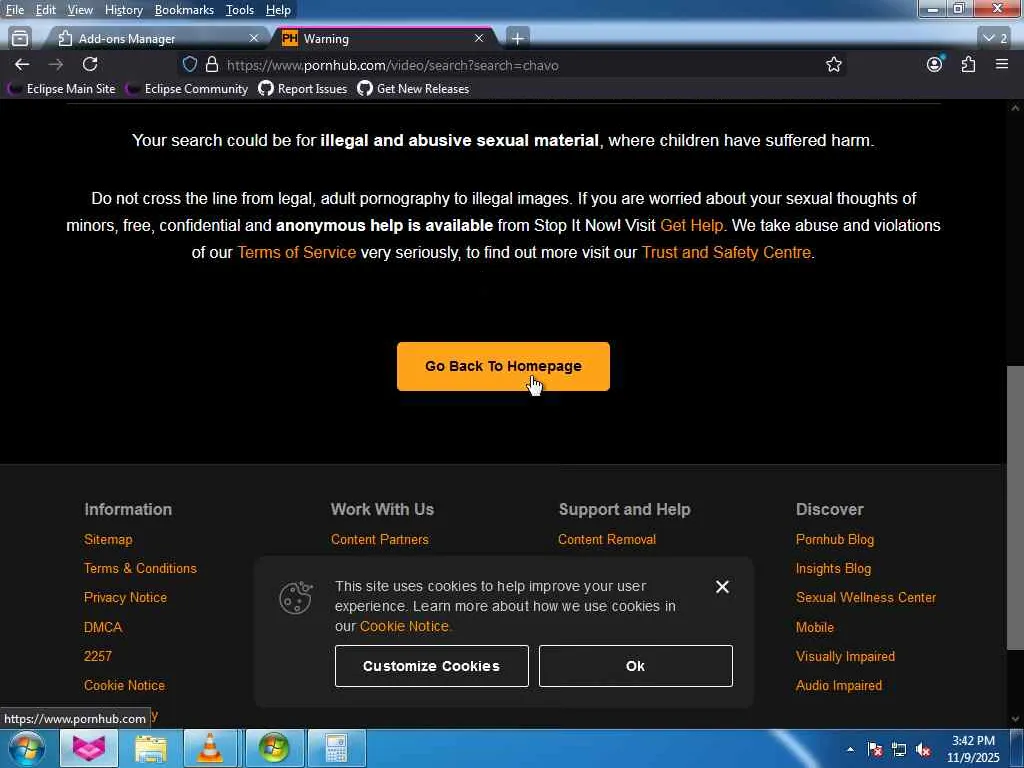Open the calculator icon in taskbar
Screen dimensions: 1024x768
click(x=336, y=749)
